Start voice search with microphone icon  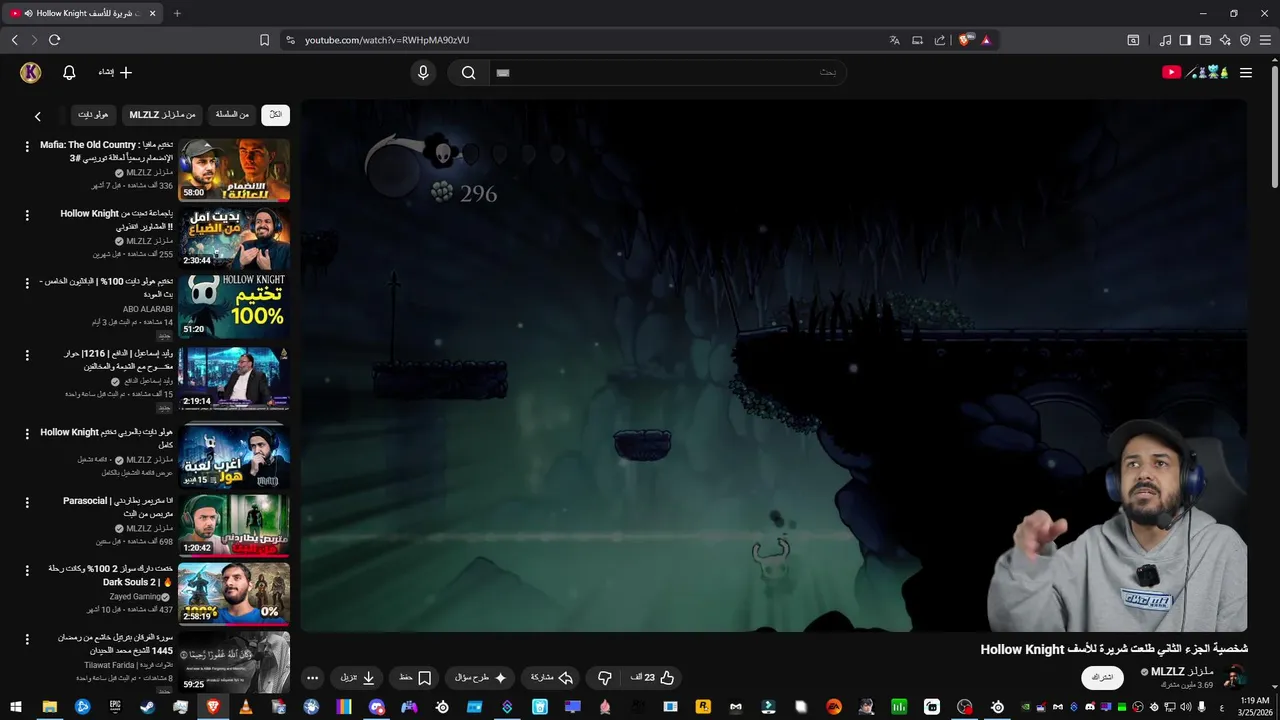[x=423, y=72]
